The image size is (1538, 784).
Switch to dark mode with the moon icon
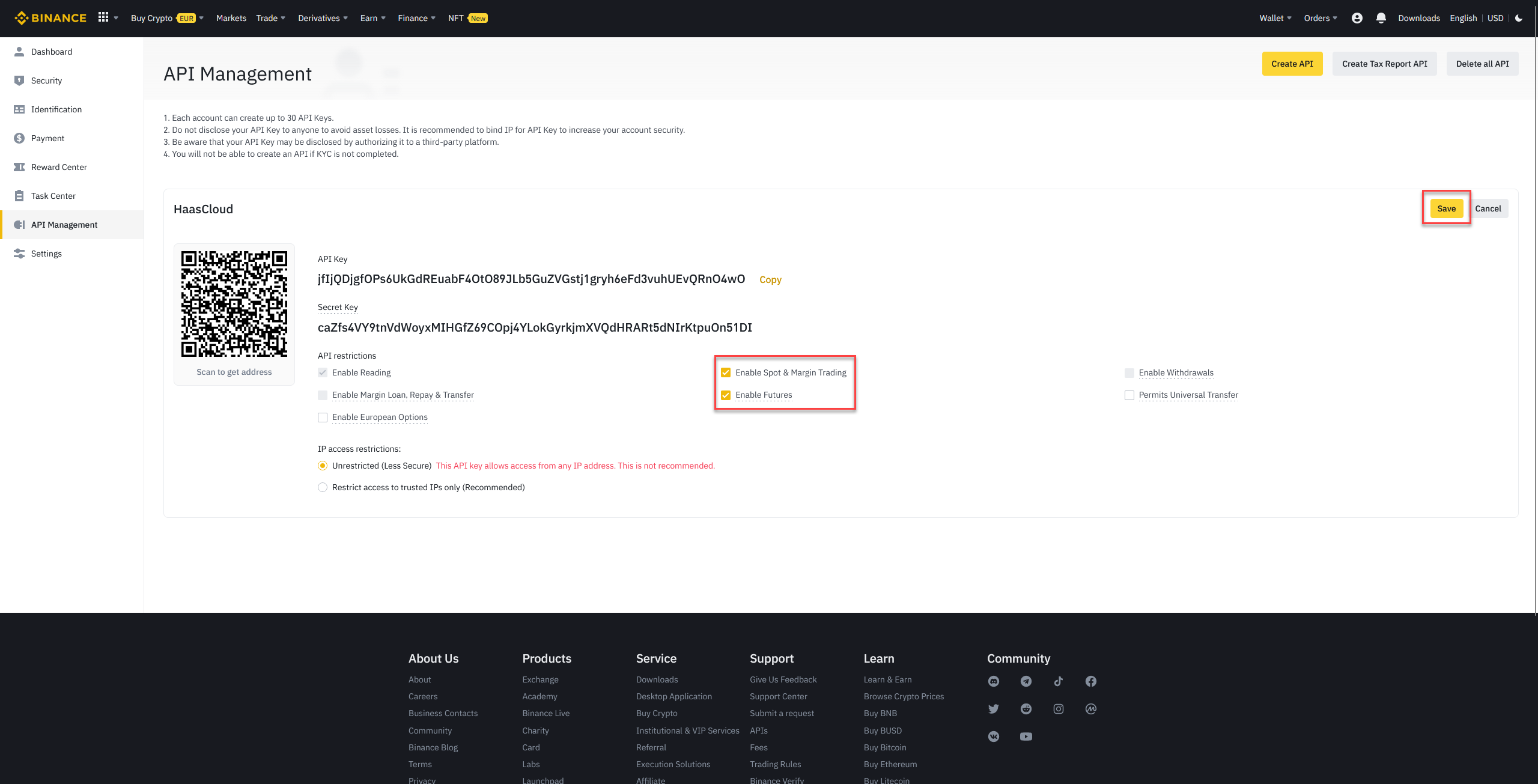point(1519,18)
